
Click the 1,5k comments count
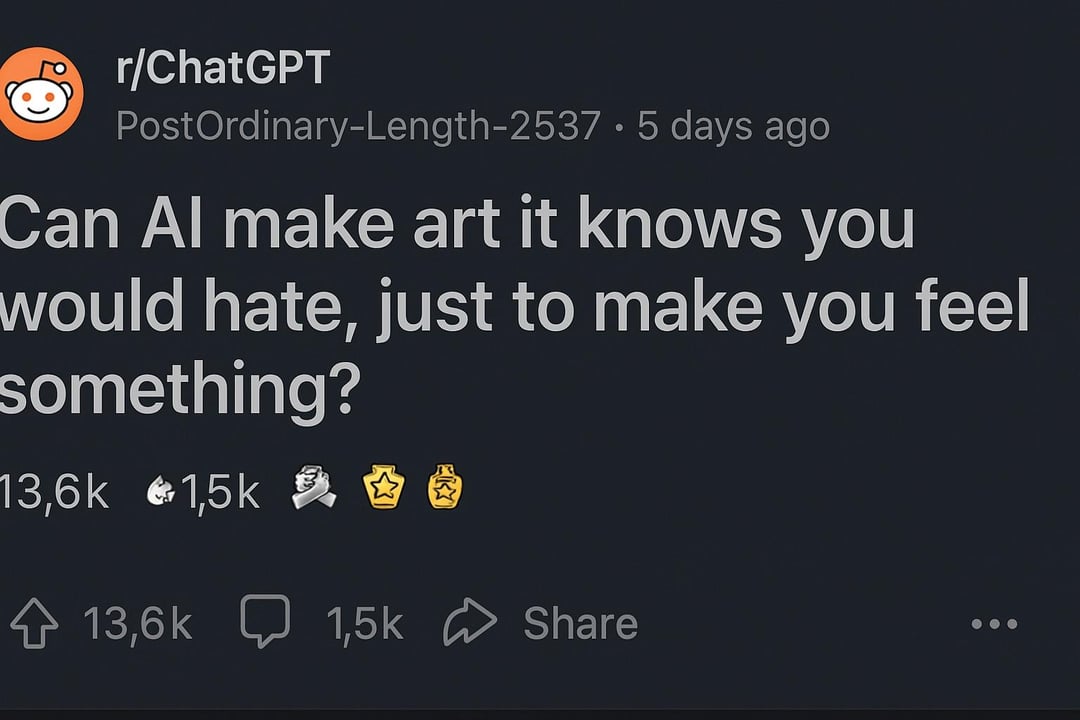coord(364,623)
